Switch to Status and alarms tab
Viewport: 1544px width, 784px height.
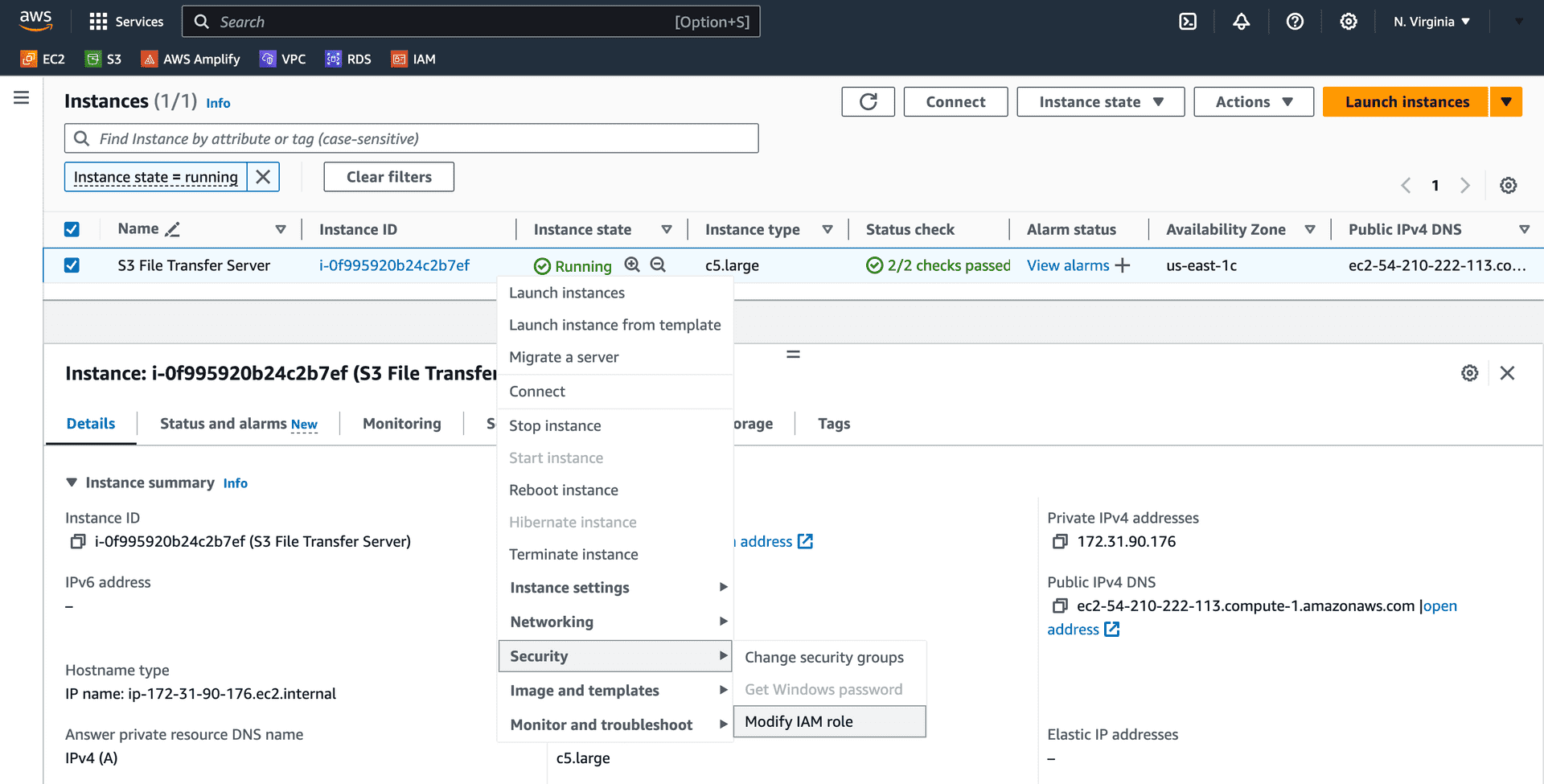click(x=238, y=424)
